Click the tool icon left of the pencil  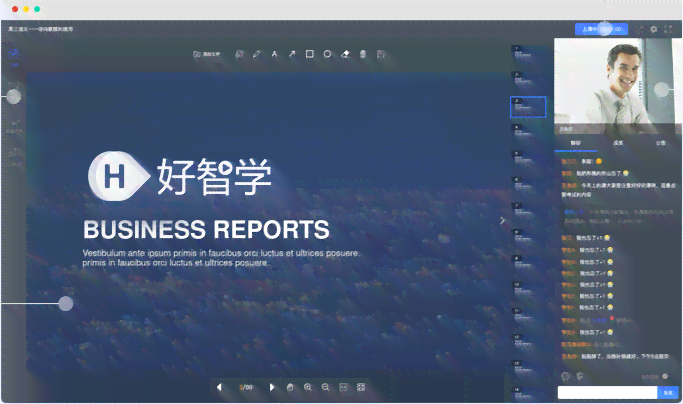coord(239,54)
